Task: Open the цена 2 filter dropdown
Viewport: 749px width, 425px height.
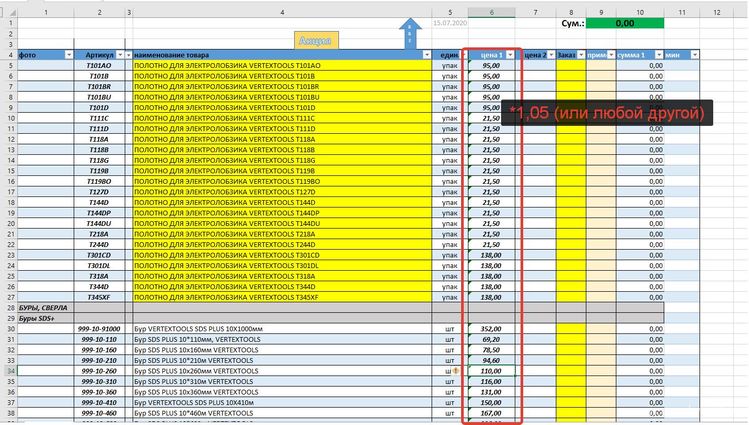Action: [x=551, y=55]
